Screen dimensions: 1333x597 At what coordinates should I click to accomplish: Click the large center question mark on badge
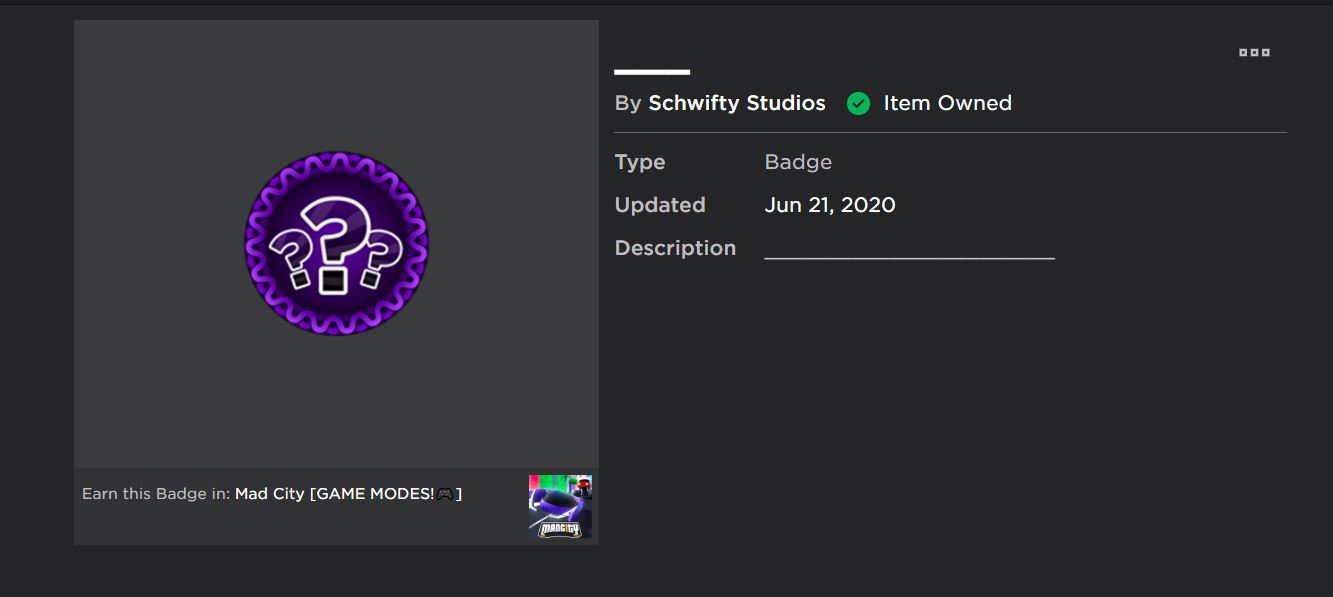335,240
